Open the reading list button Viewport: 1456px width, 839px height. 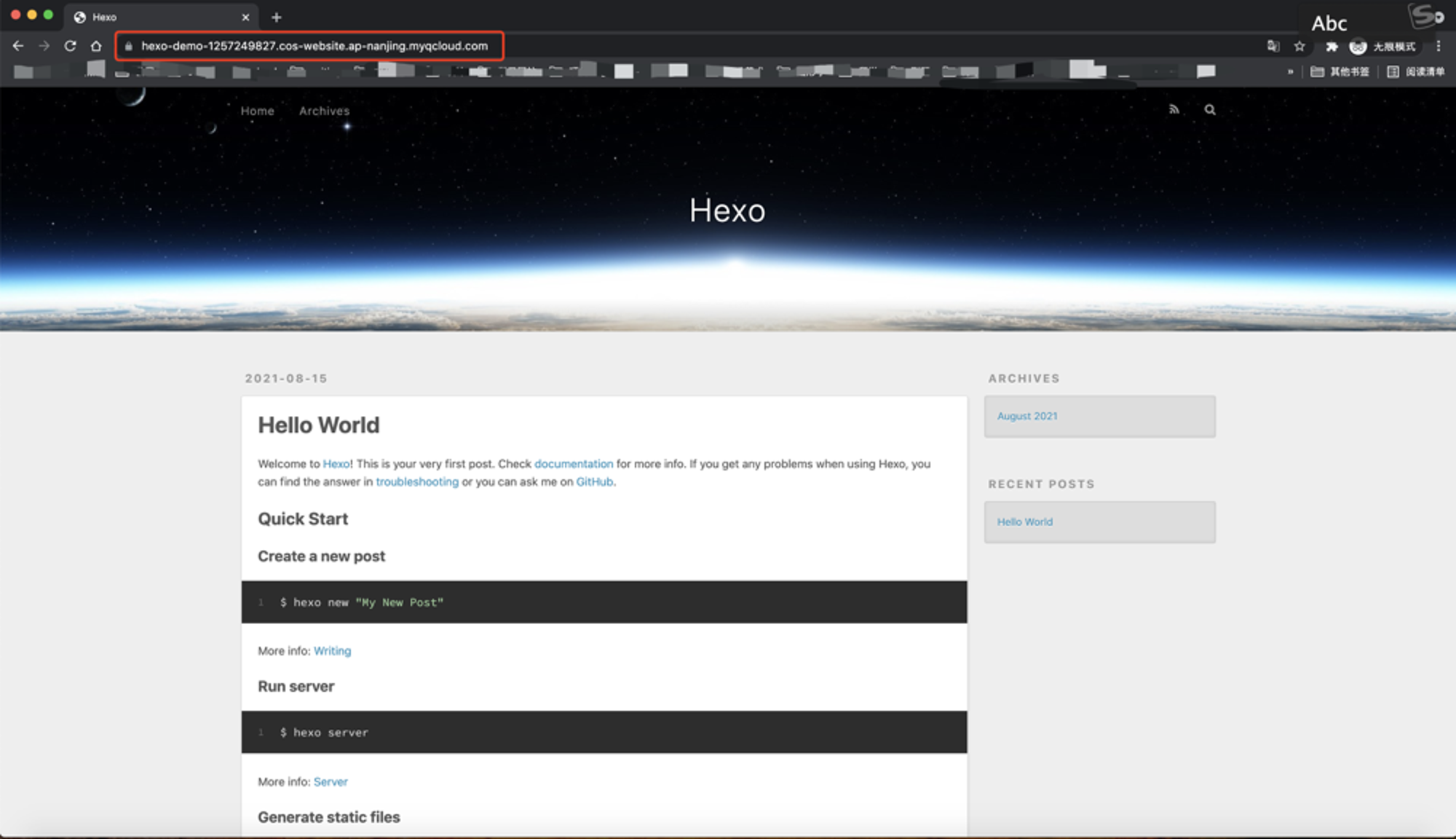pyautogui.click(x=1415, y=71)
